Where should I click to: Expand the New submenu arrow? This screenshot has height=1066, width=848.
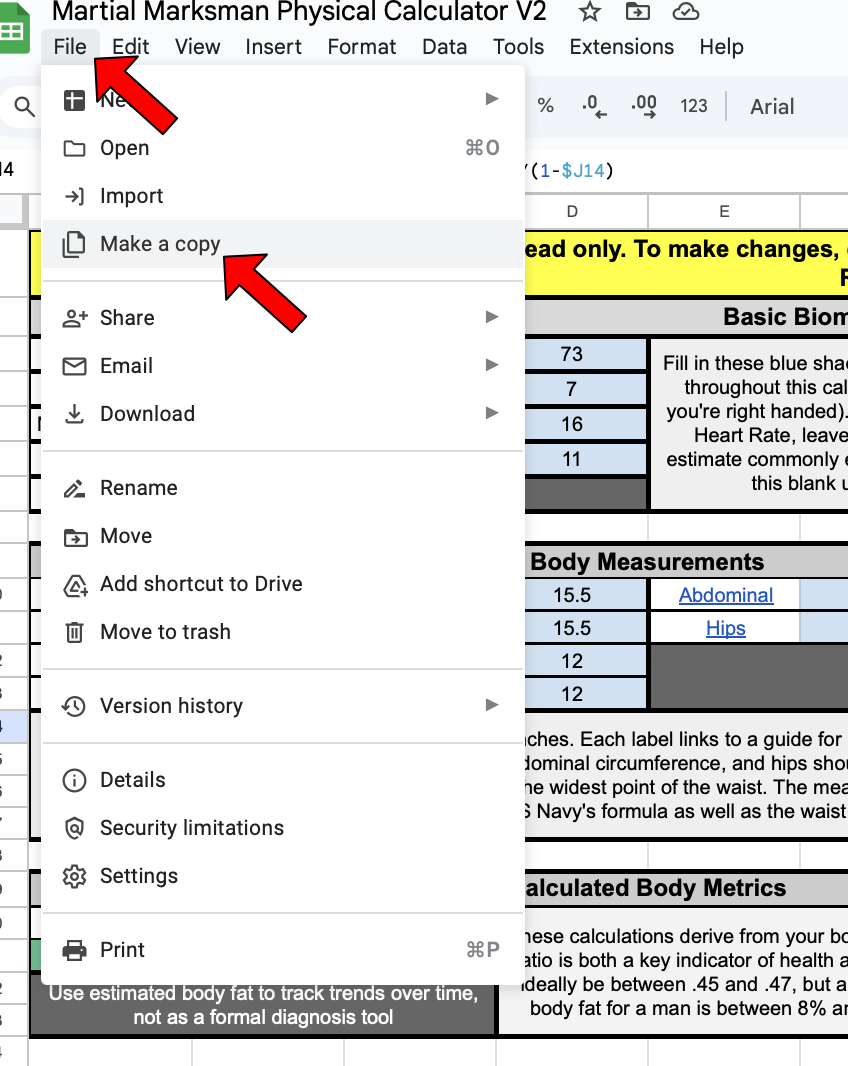(491, 99)
